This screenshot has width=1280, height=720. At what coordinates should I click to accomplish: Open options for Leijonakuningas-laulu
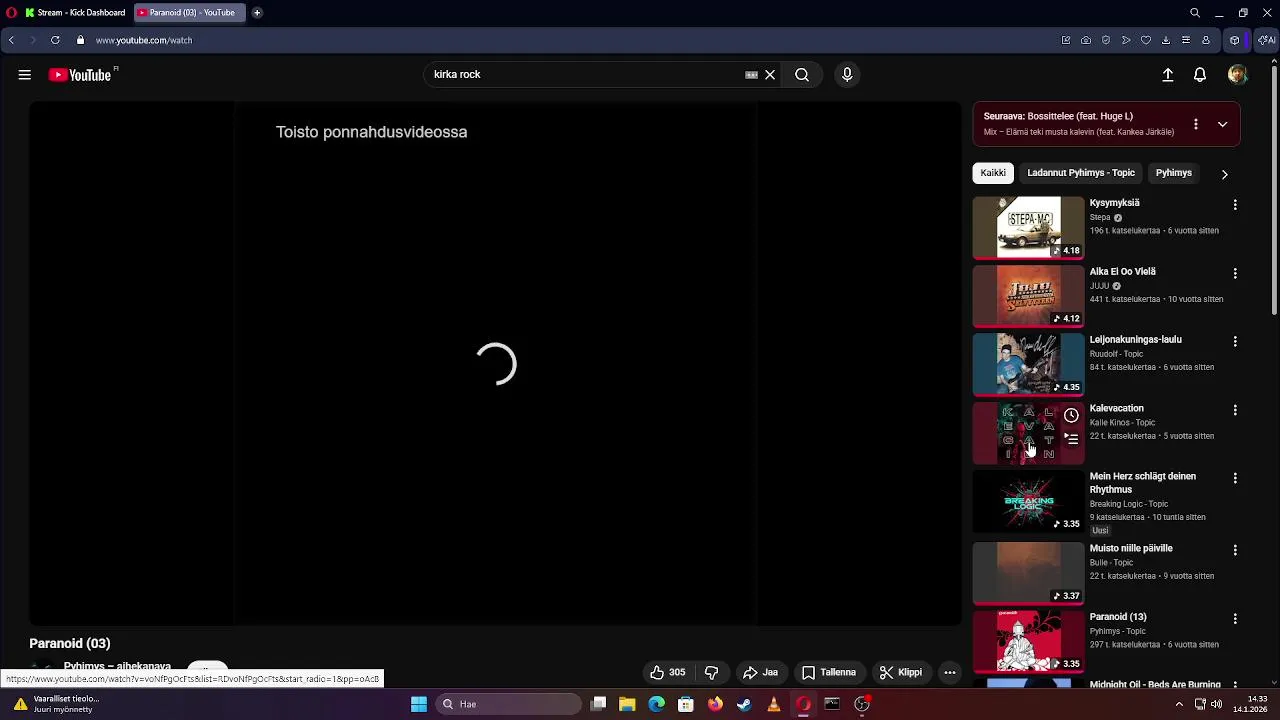click(x=1235, y=341)
